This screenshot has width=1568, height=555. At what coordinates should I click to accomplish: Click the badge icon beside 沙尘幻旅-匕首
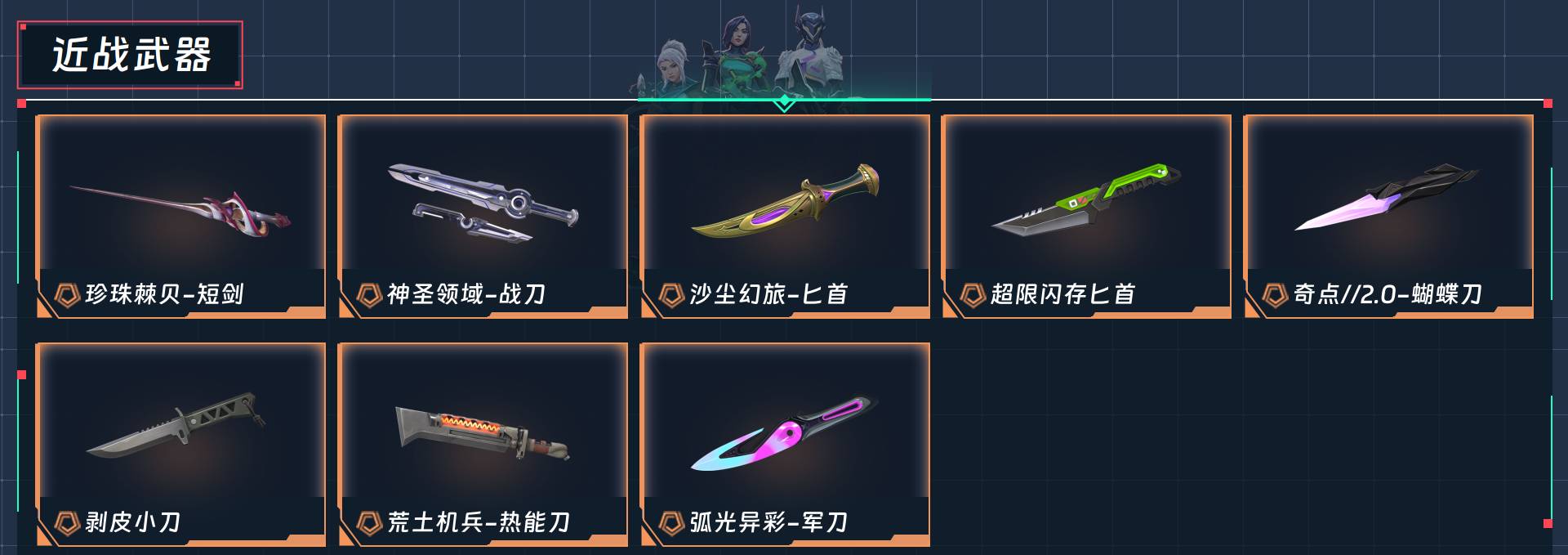671,294
